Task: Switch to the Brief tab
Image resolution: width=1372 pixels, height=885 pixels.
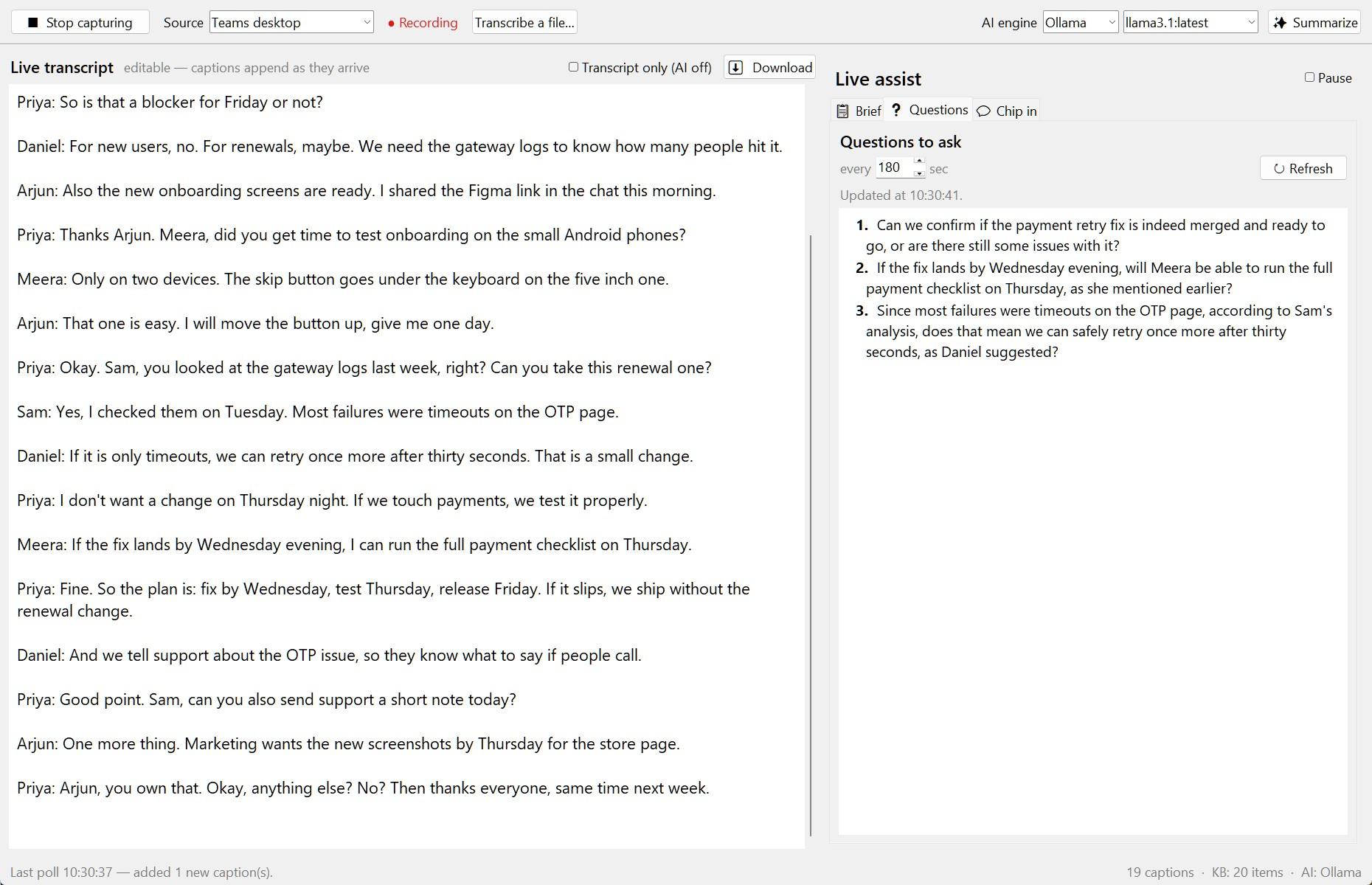Action: tap(858, 111)
